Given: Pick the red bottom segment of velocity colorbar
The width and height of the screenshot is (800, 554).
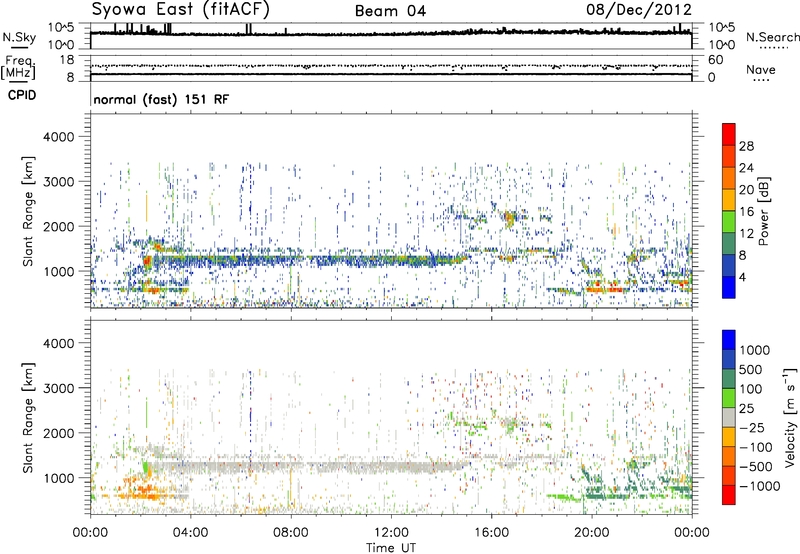Looking at the screenshot, I should 729,495.
